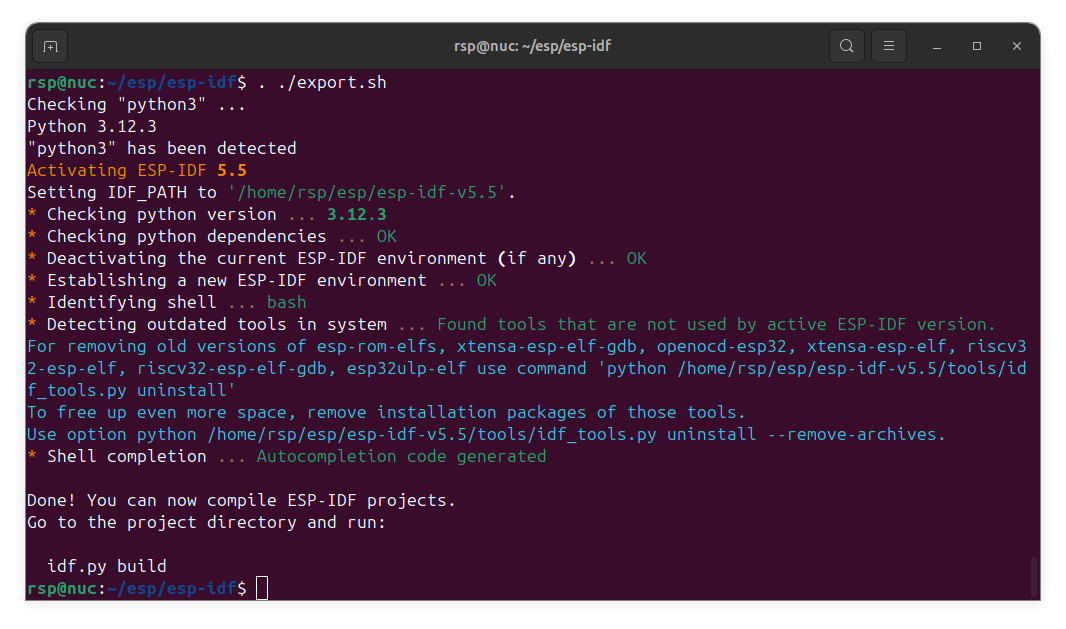Open the terminal search tool

tap(846, 46)
